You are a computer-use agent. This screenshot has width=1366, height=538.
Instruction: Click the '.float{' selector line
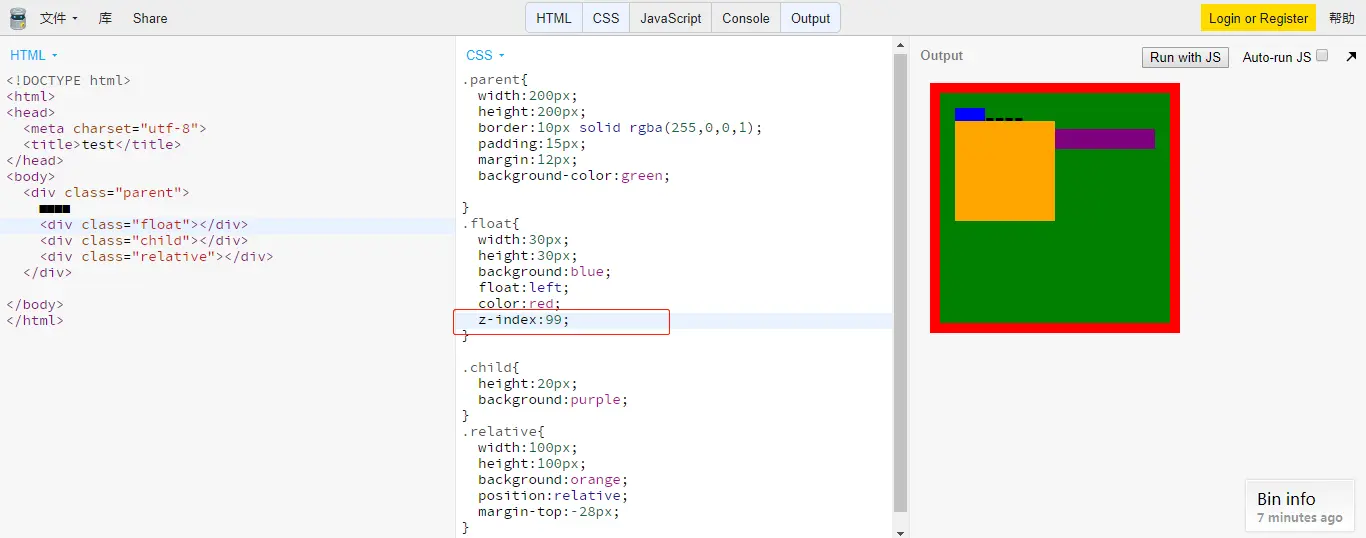pyautogui.click(x=491, y=224)
